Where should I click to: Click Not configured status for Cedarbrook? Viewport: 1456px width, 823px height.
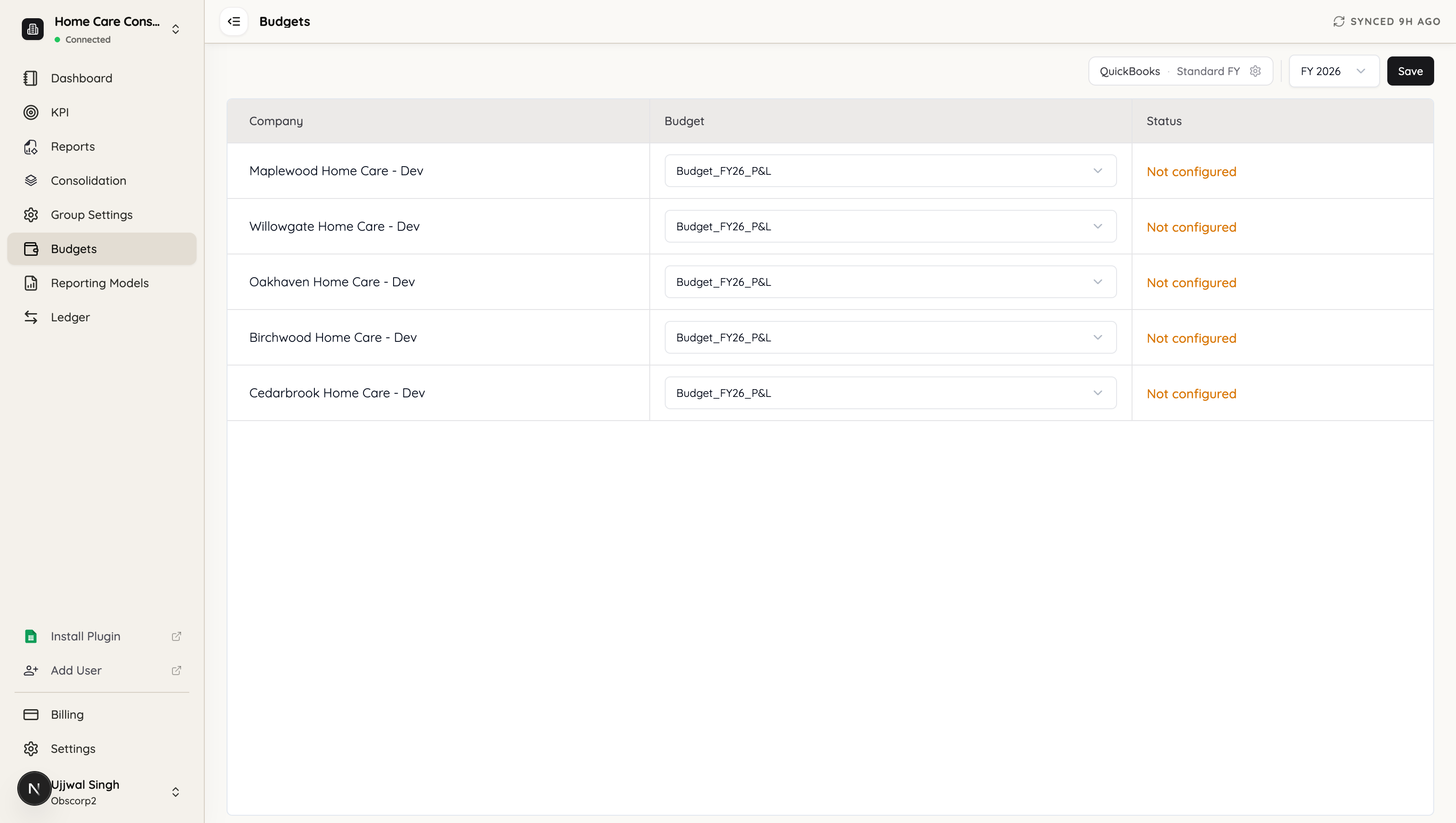1192,393
